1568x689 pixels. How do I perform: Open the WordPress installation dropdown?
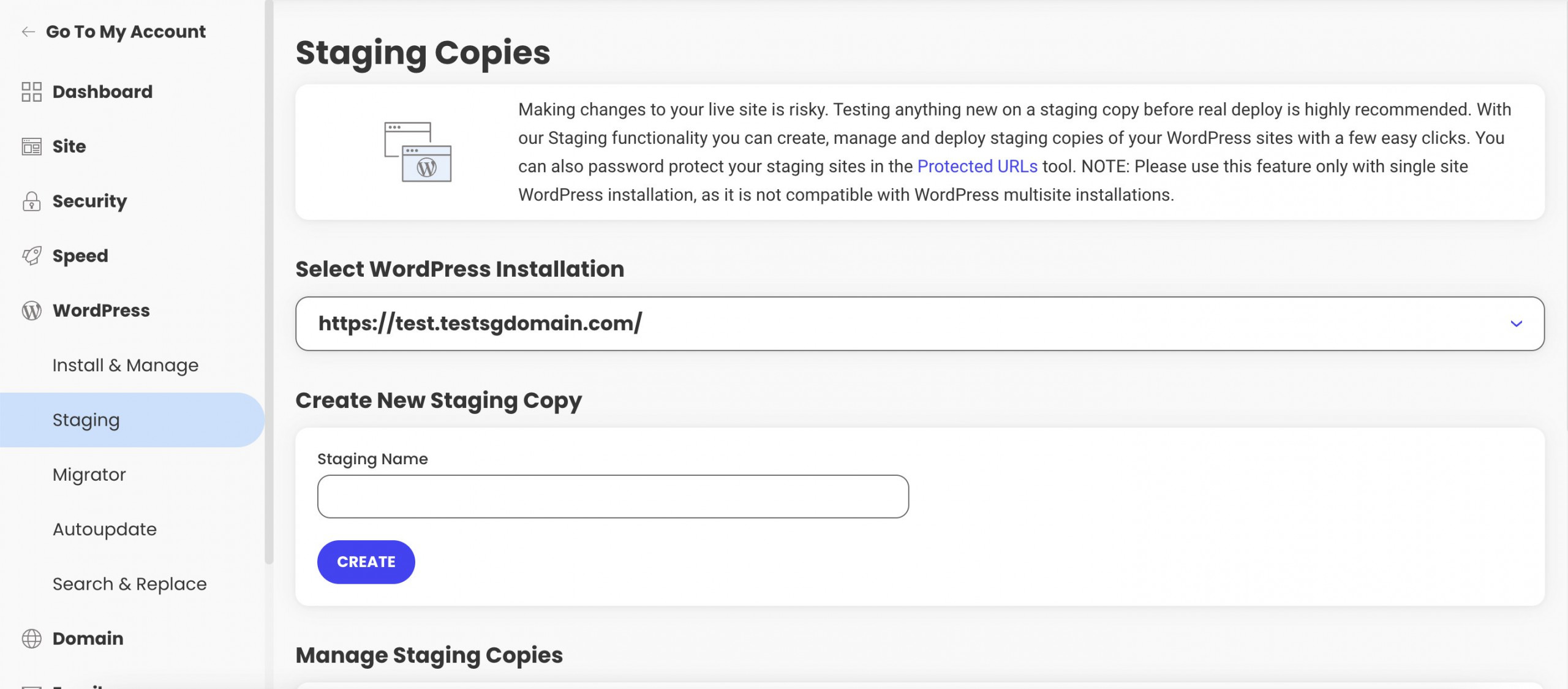(919, 323)
